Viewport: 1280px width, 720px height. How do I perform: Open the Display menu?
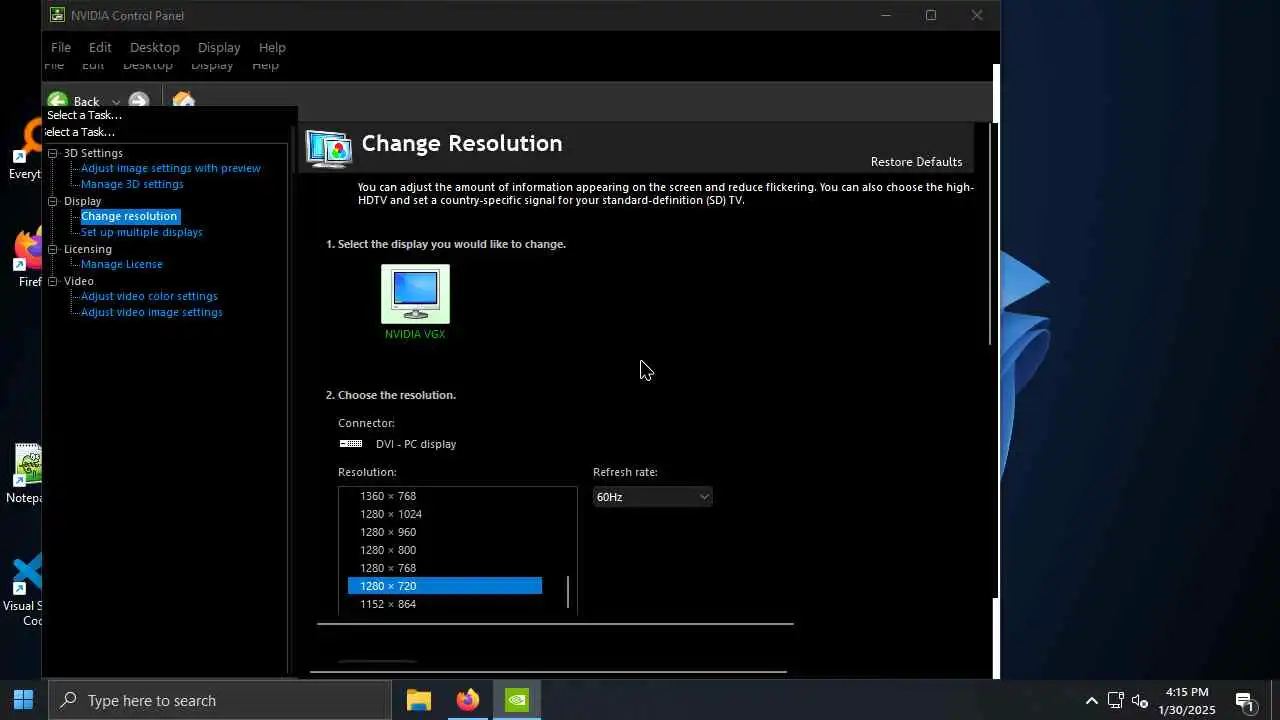click(219, 47)
